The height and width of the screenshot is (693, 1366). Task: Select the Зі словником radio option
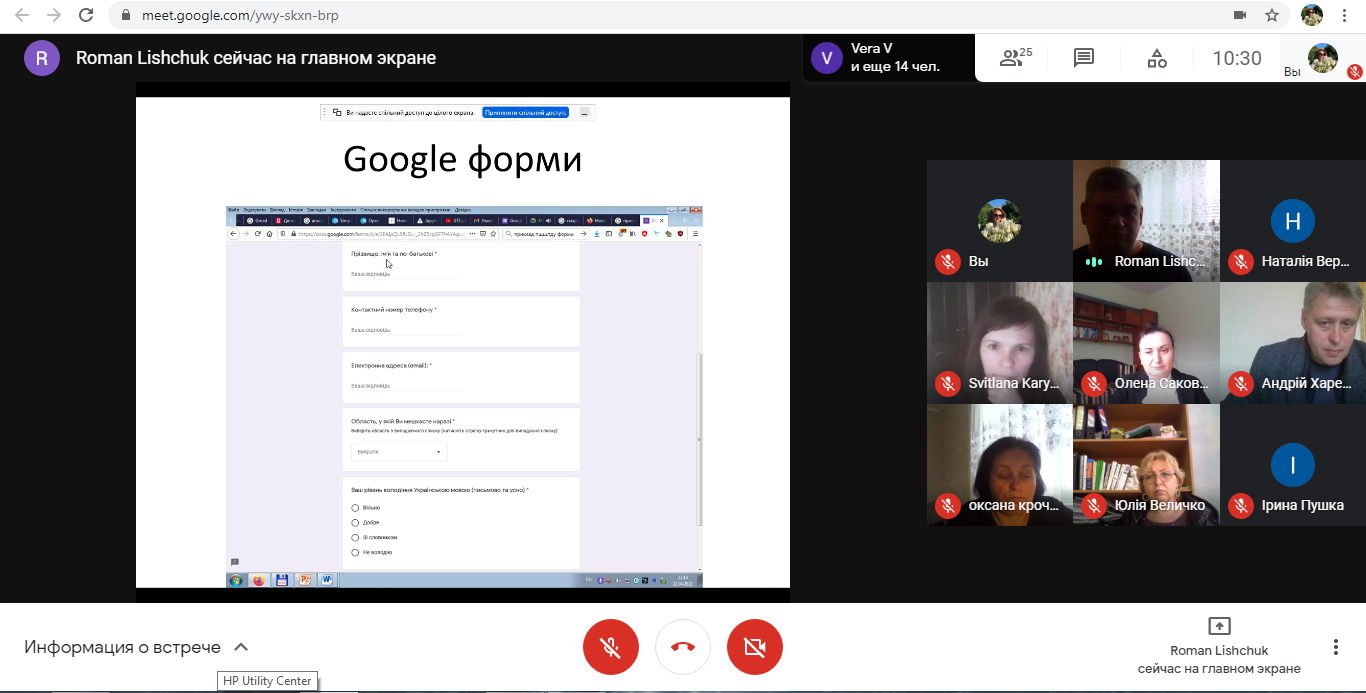click(355, 537)
